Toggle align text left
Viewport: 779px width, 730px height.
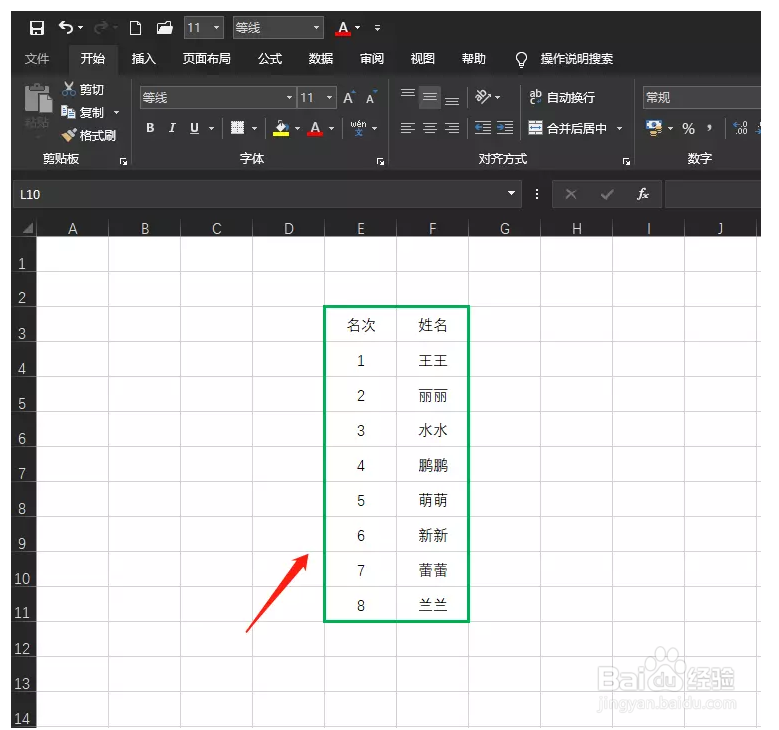click(x=408, y=128)
